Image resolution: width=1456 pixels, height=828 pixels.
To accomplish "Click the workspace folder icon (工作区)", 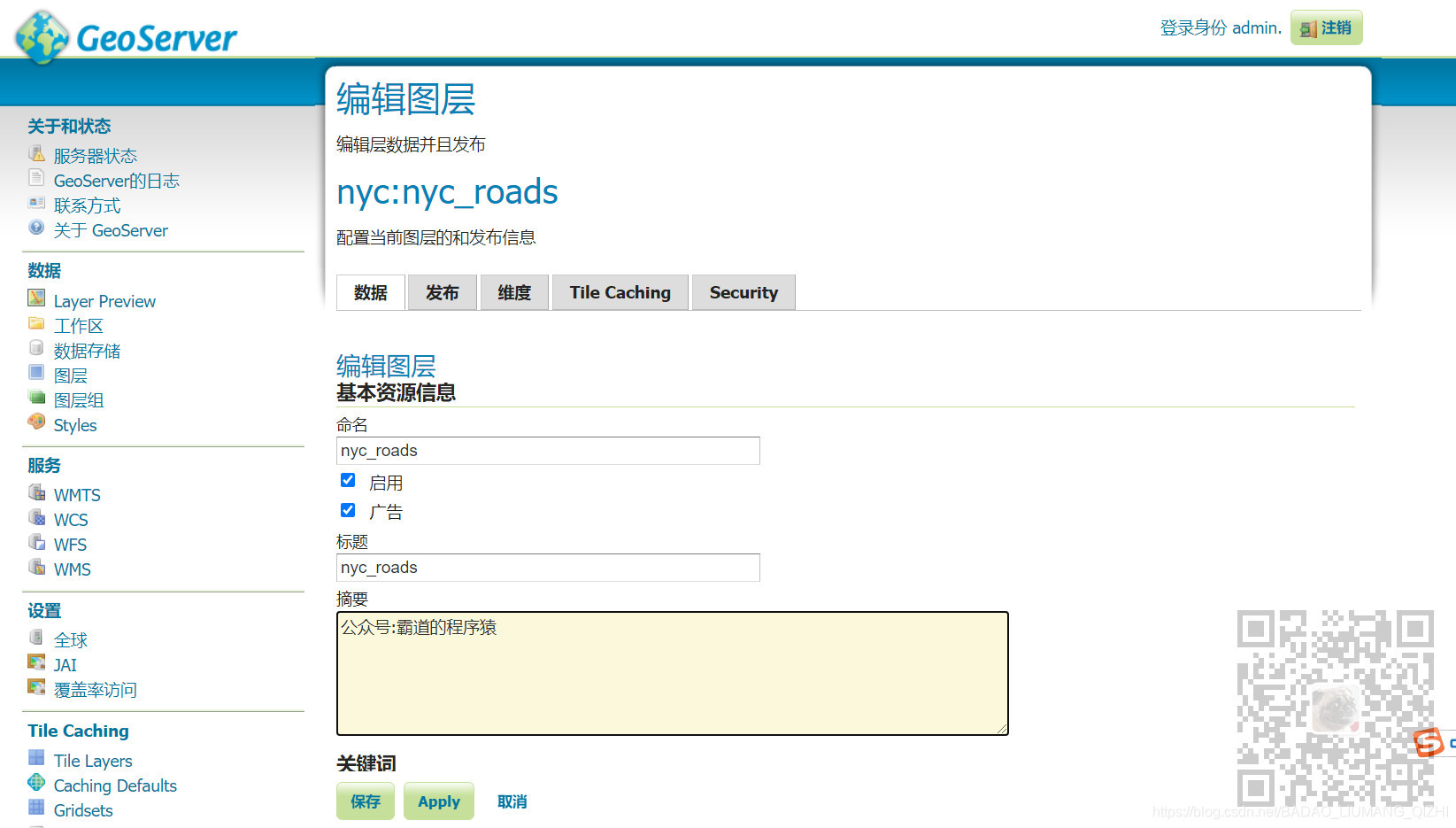I will point(36,323).
